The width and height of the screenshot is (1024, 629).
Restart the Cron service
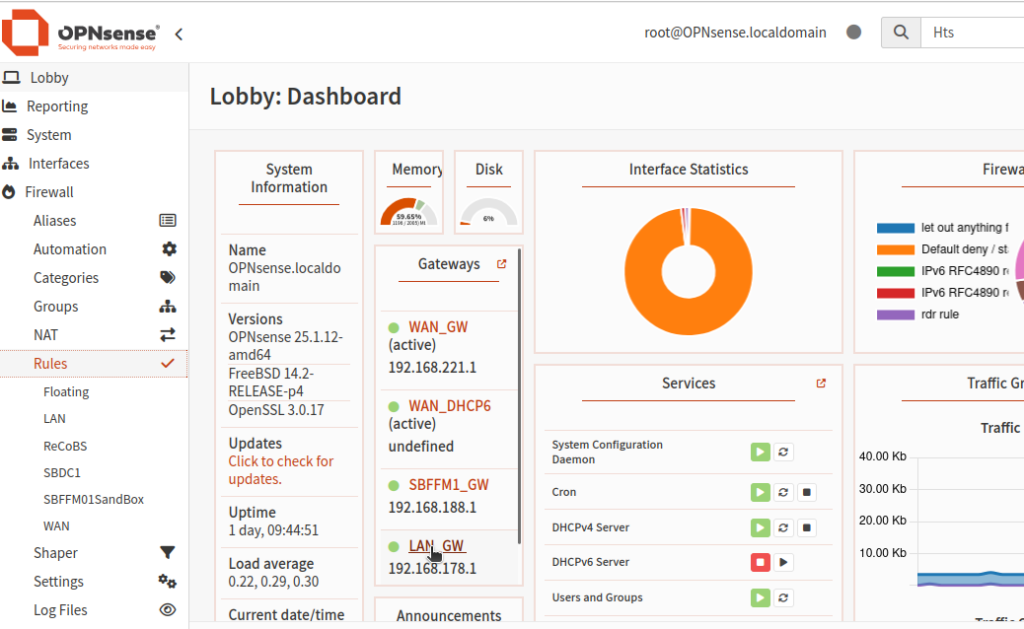coord(784,492)
